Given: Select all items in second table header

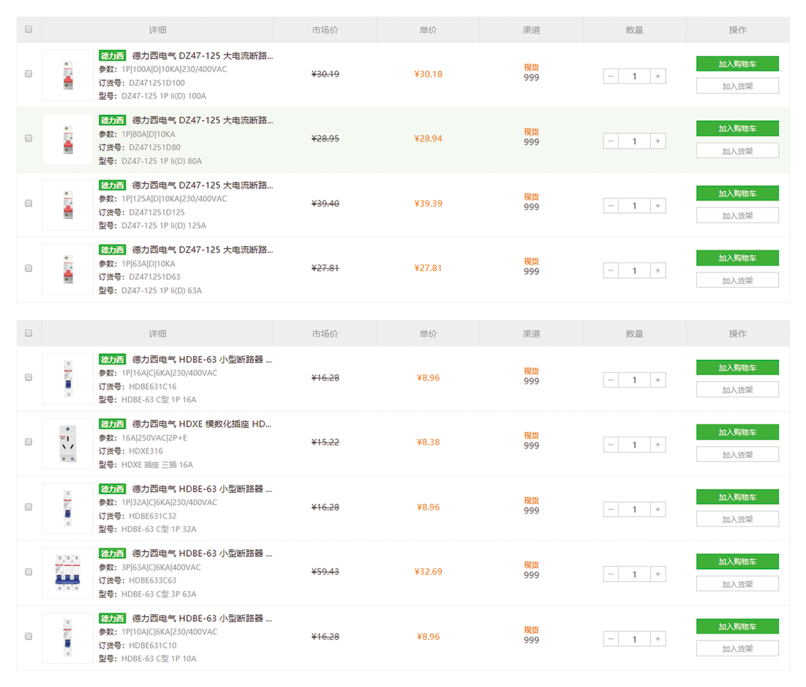Looking at the screenshot, I should 29,333.
